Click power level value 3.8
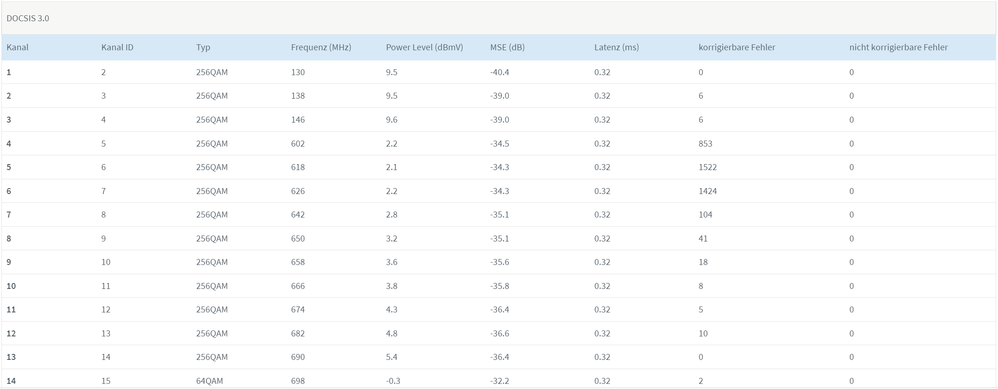Viewport: 998px width, 389px height. tap(391, 286)
